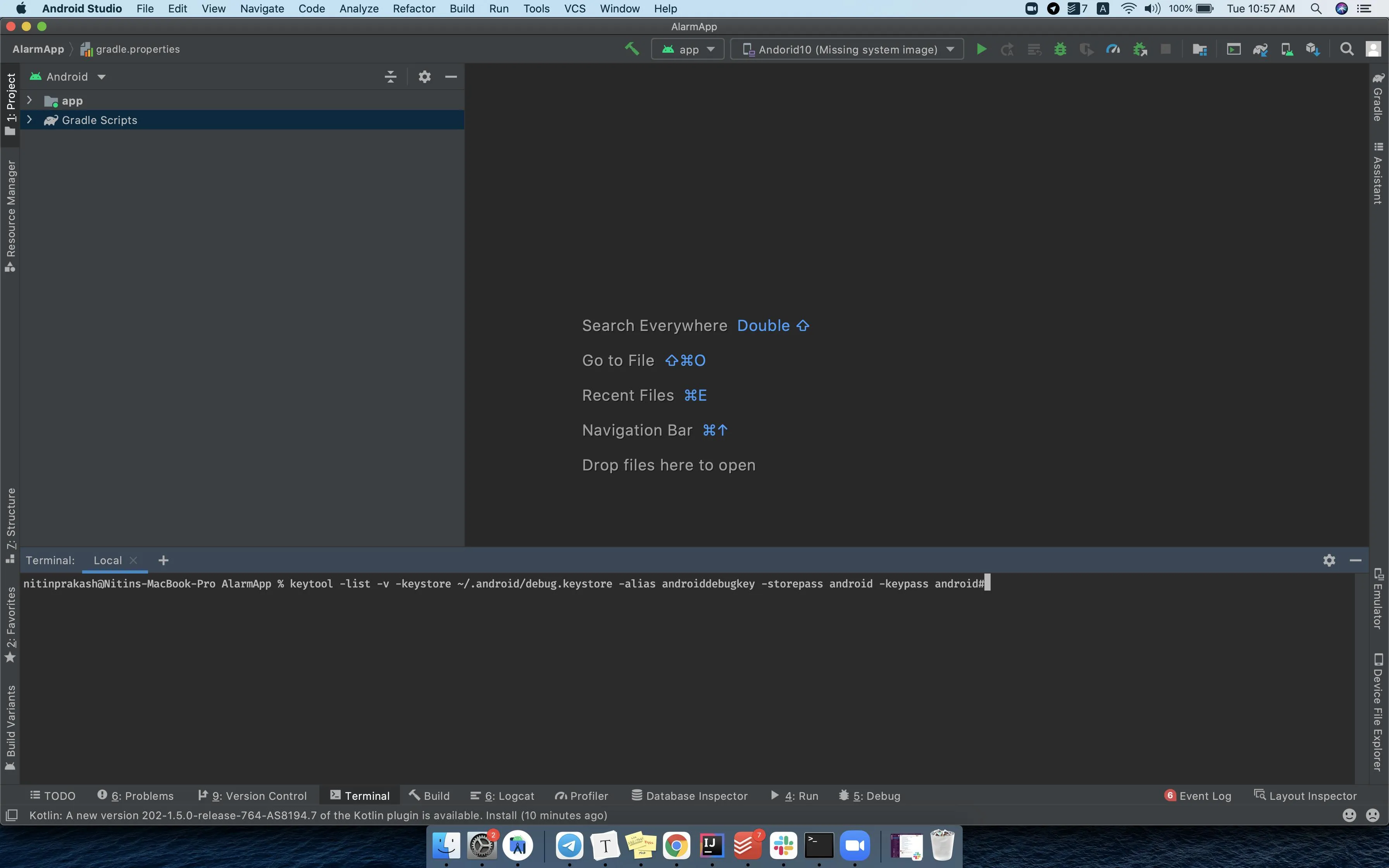Expand the app module folder
The image size is (1389, 868).
(x=29, y=100)
